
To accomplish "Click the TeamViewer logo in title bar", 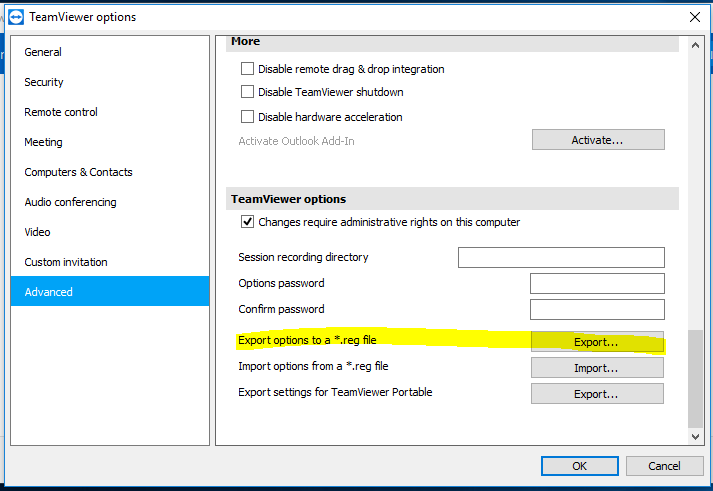I will point(16,16).
